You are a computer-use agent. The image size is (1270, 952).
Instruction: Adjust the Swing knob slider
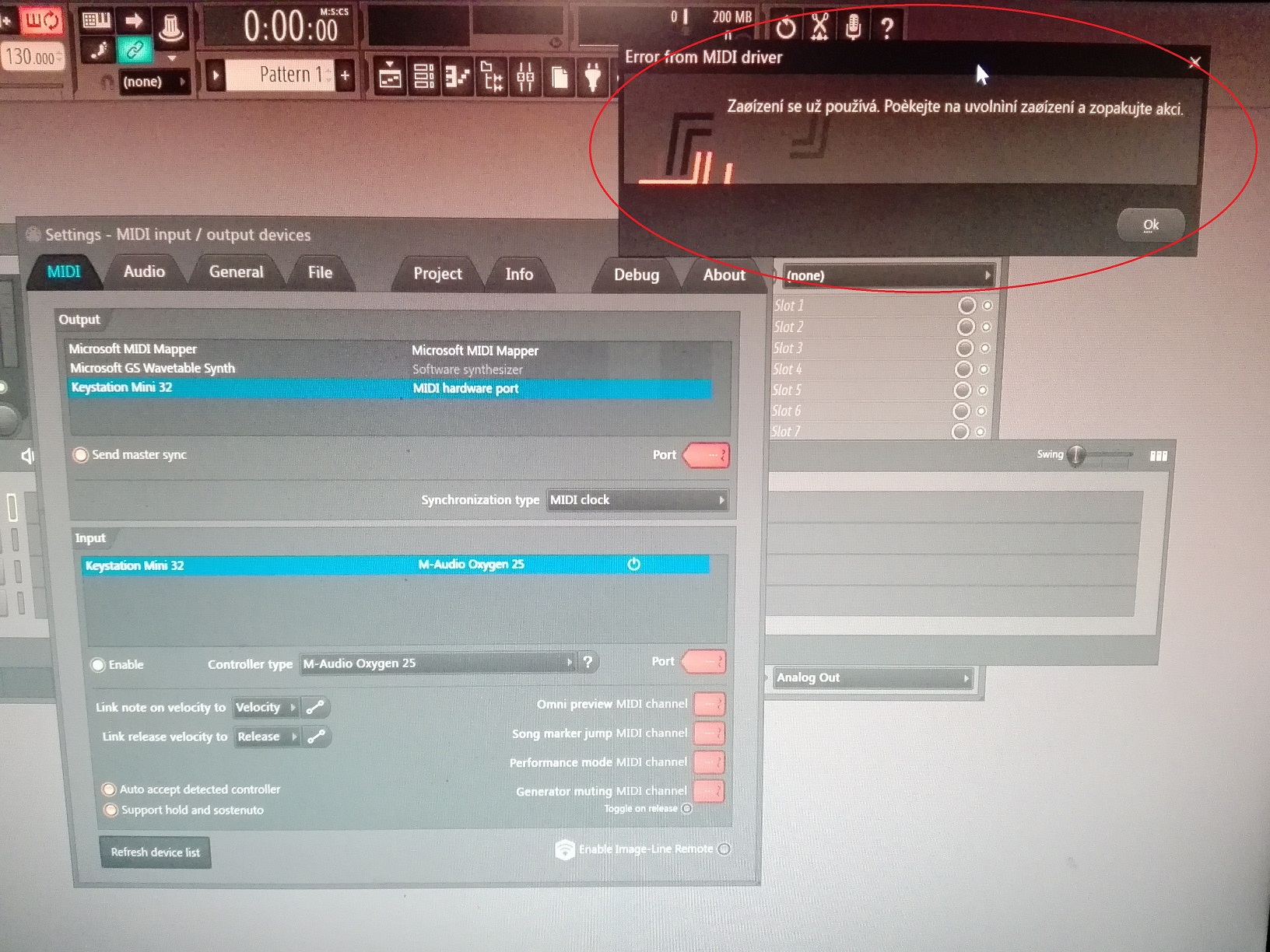tap(1075, 455)
